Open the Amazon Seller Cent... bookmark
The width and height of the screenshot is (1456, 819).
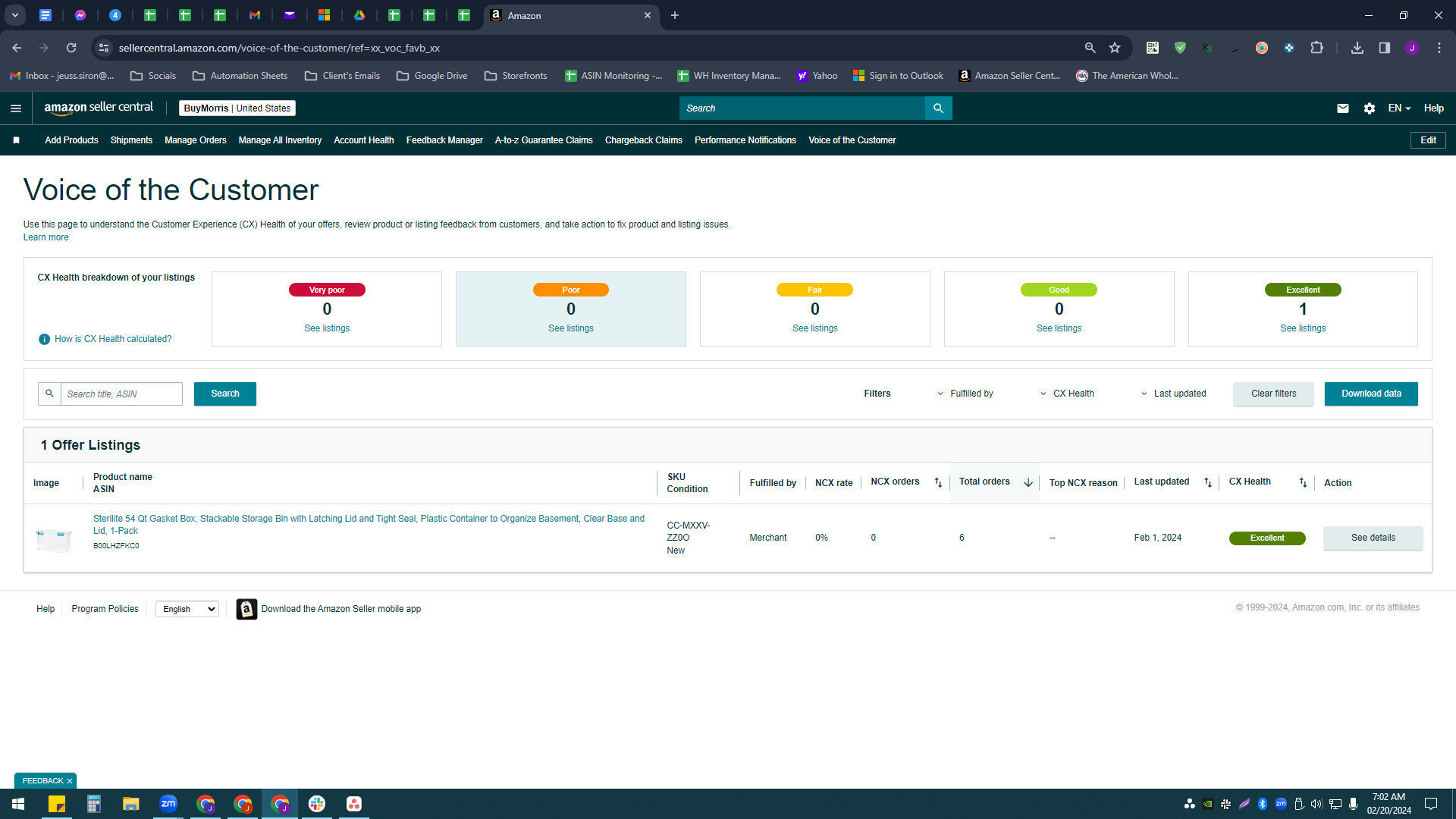pos(1009,76)
